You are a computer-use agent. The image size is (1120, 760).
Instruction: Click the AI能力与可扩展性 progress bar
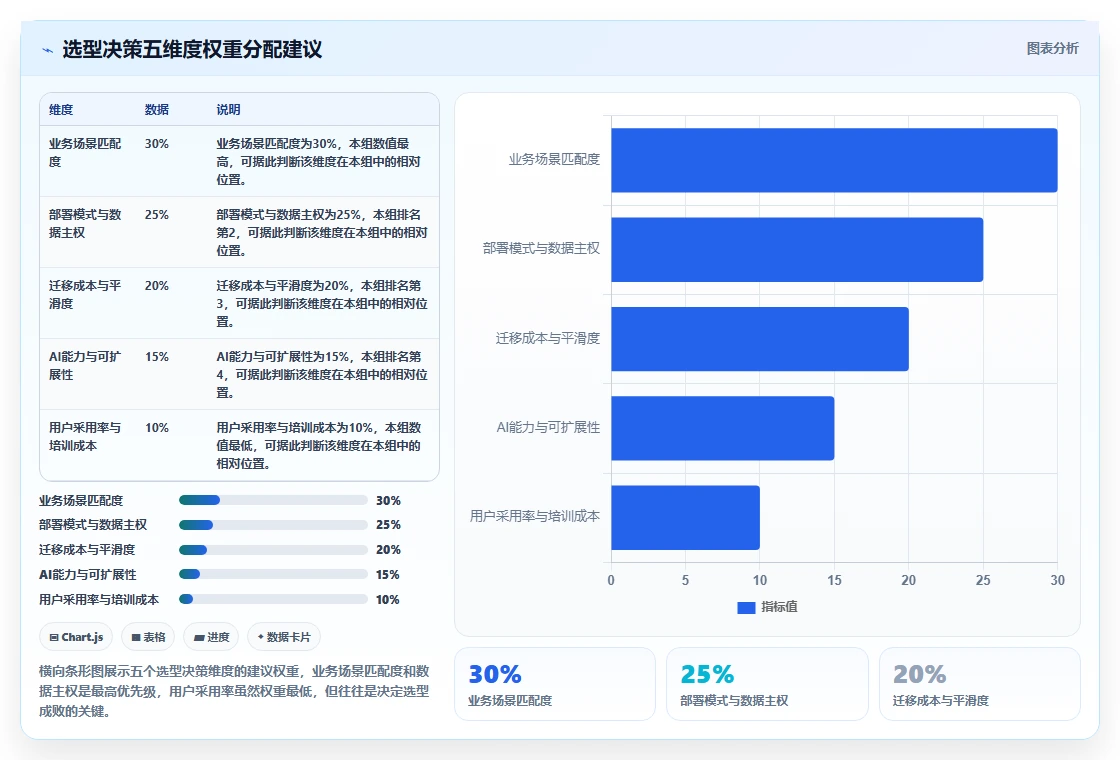pyautogui.click(x=273, y=574)
